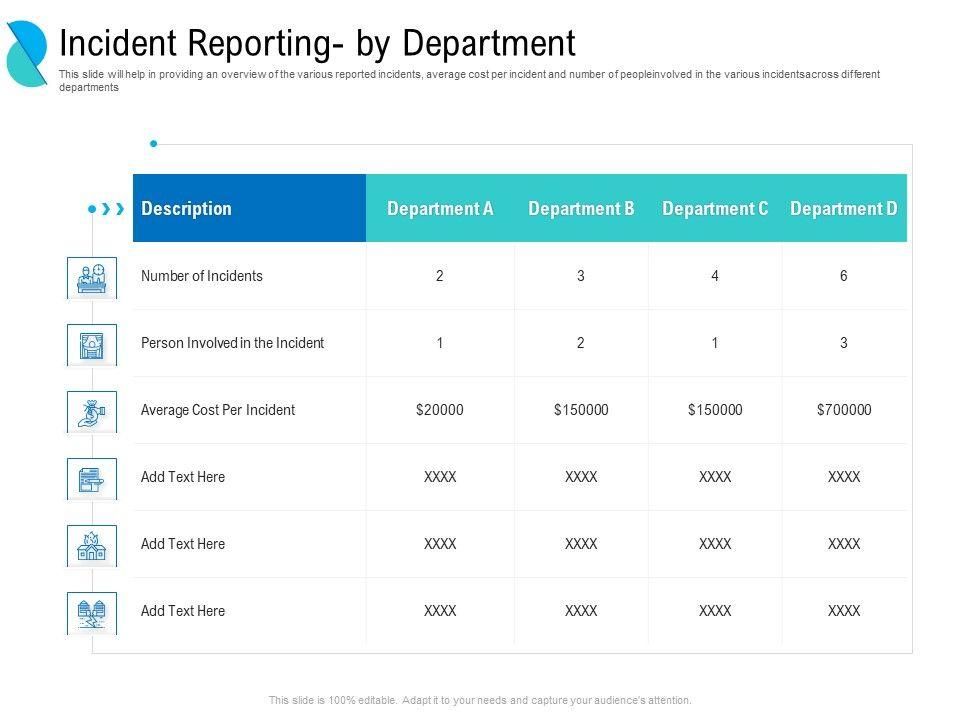Click the Department B column header
960x720 pixels.
click(x=581, y=209)
